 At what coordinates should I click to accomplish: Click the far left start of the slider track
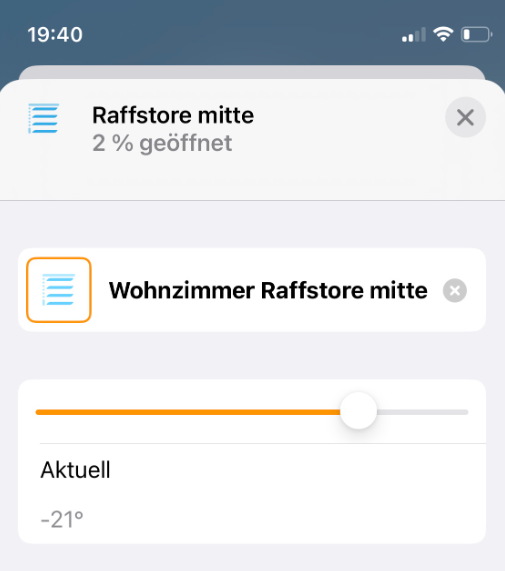38,412
